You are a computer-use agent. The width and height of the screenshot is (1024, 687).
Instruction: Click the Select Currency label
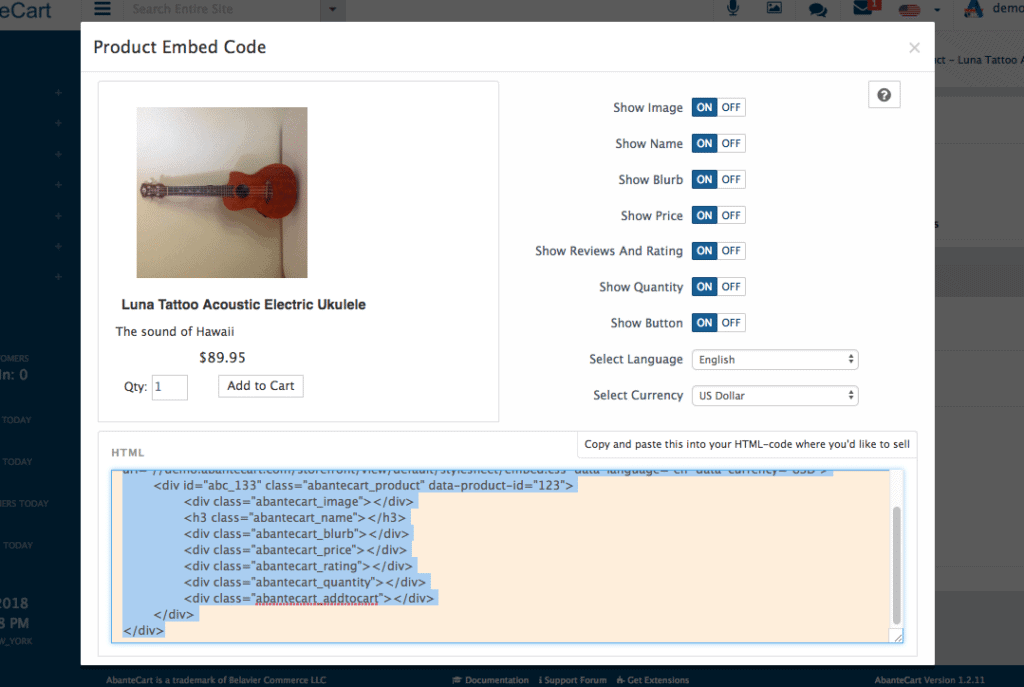(x=638, y=395)
